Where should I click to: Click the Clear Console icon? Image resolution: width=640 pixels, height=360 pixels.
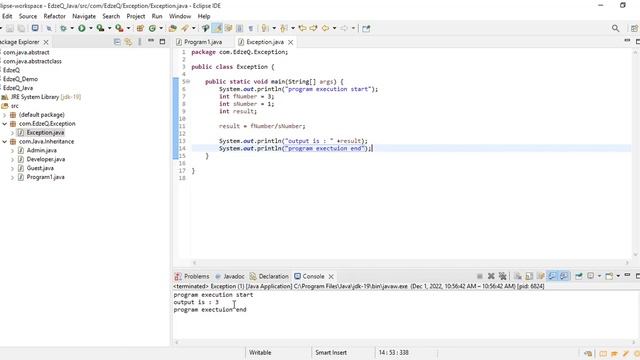518,276
